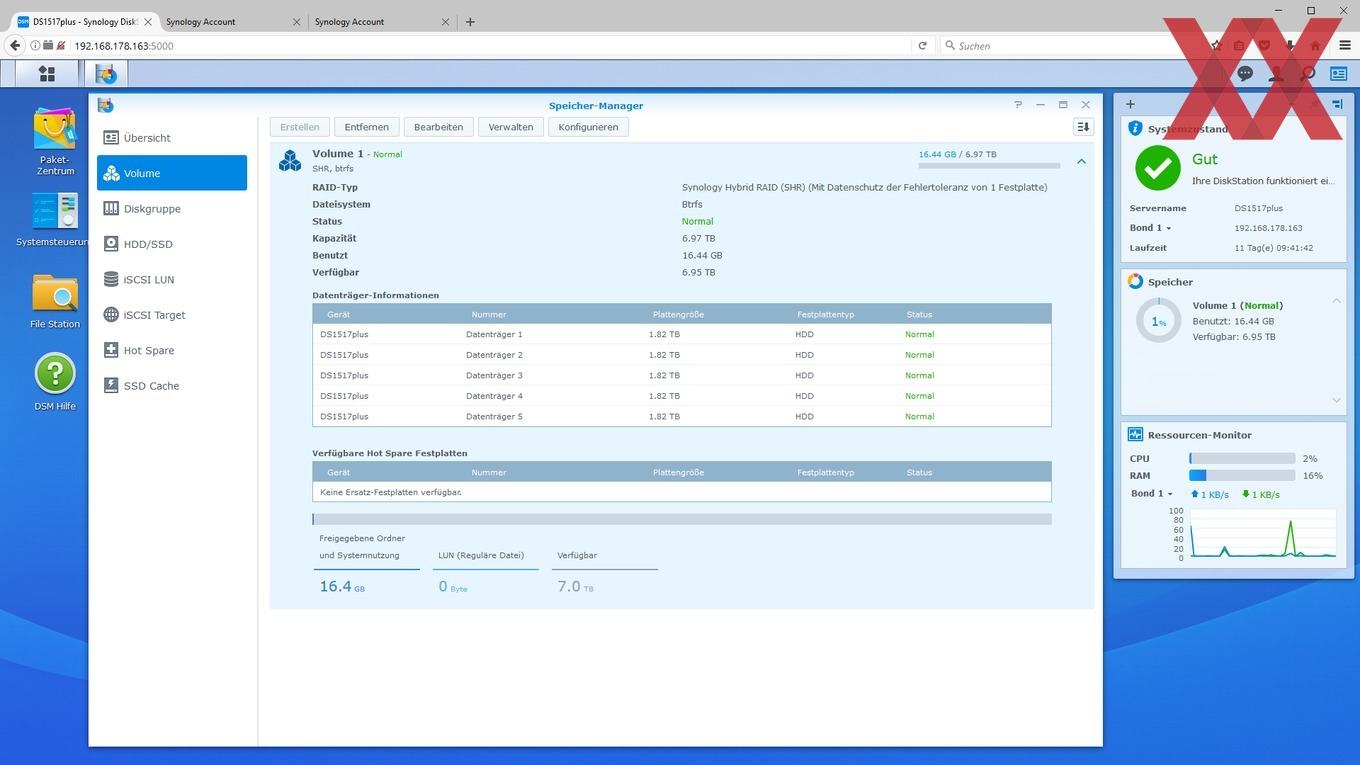Click the LUN (Reguläre Datei) label
Image resolution: width=1360 pixels, height=765 pixels.
481,555
